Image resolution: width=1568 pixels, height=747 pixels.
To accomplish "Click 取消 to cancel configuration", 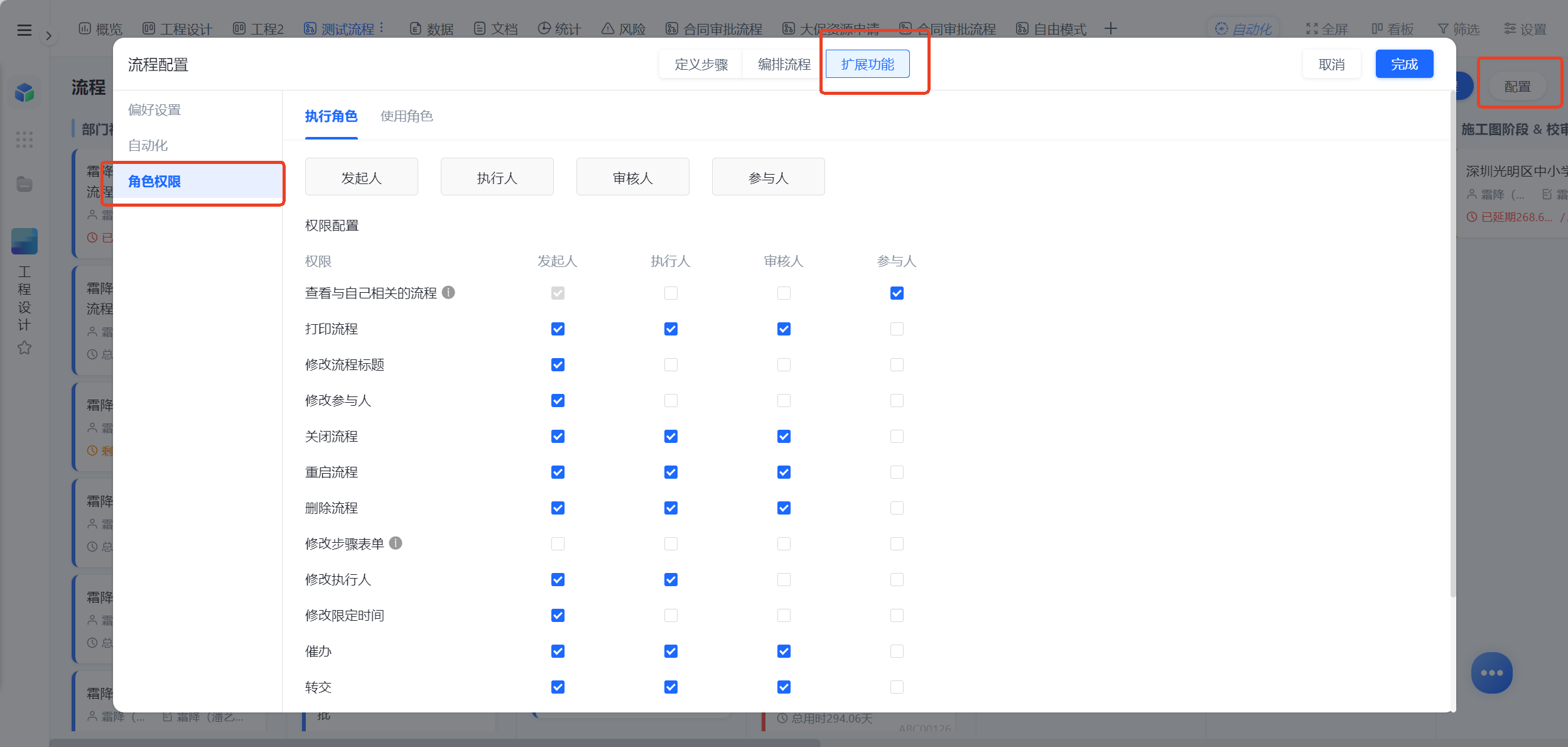I will 1331,64.
